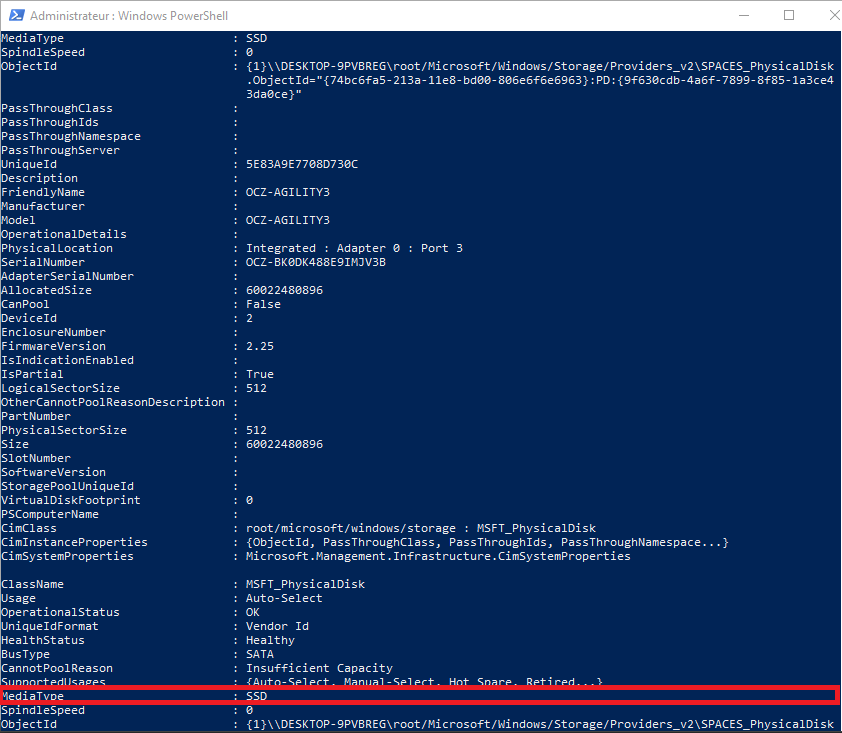
Task: Click the AdapterSerialNumber label
Action: 68,276
